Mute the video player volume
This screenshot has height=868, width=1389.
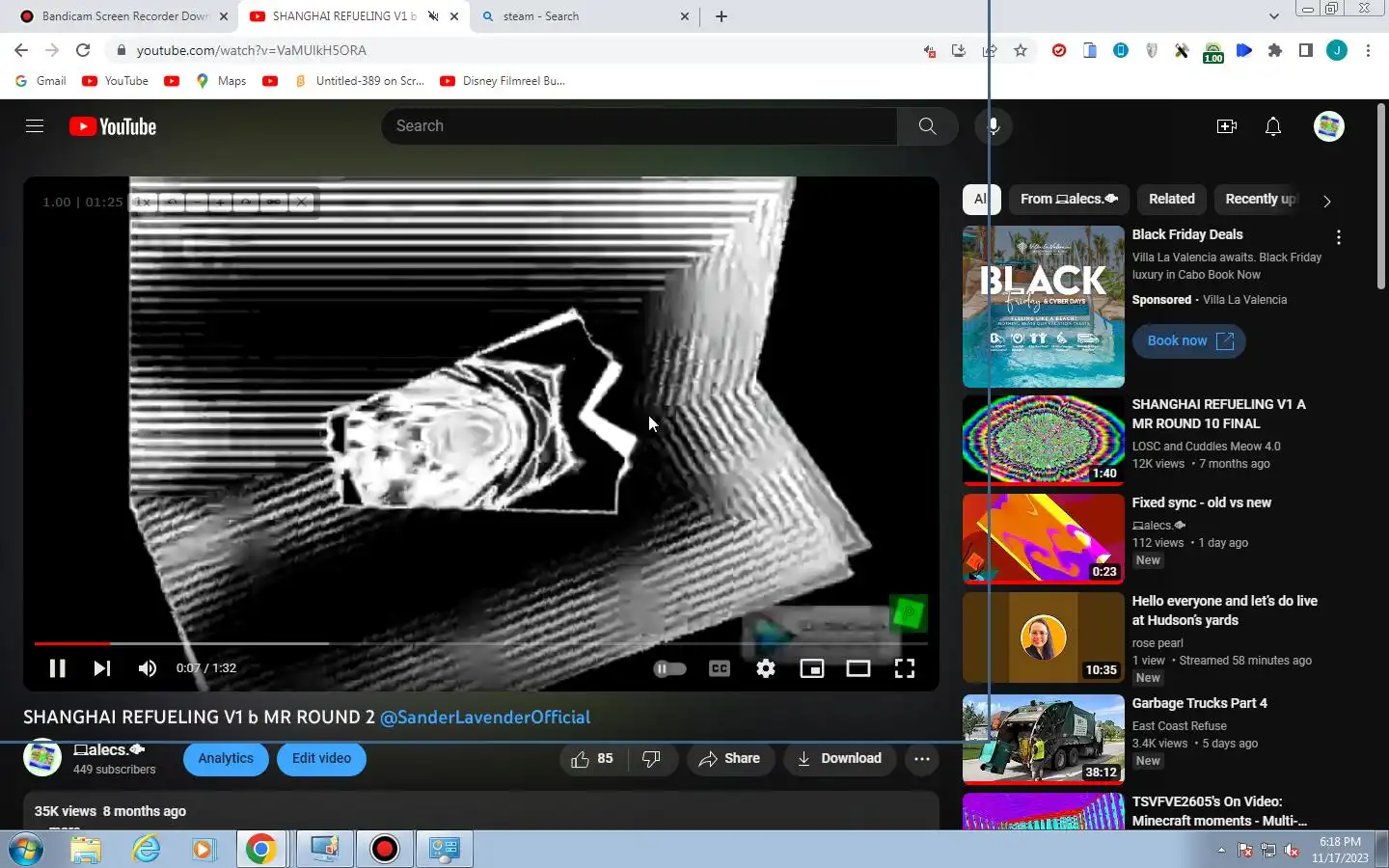pos(147,668)
